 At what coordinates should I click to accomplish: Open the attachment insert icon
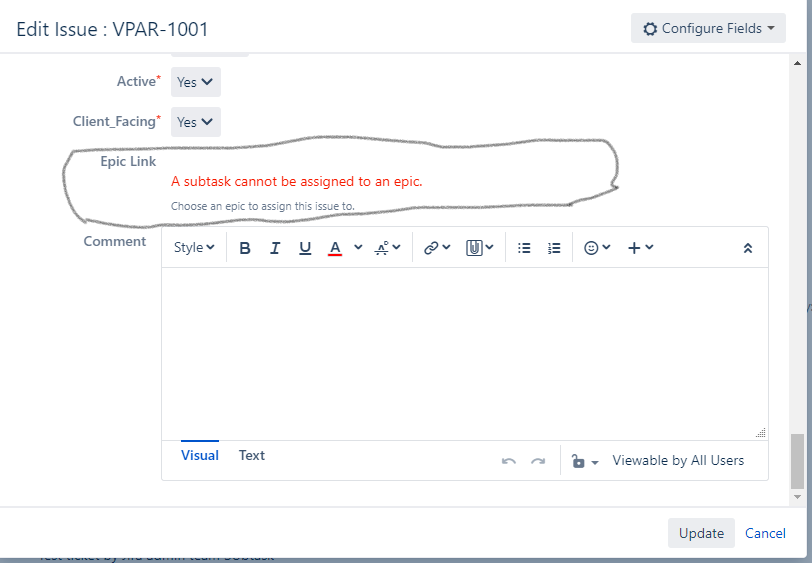click(474, 248)
